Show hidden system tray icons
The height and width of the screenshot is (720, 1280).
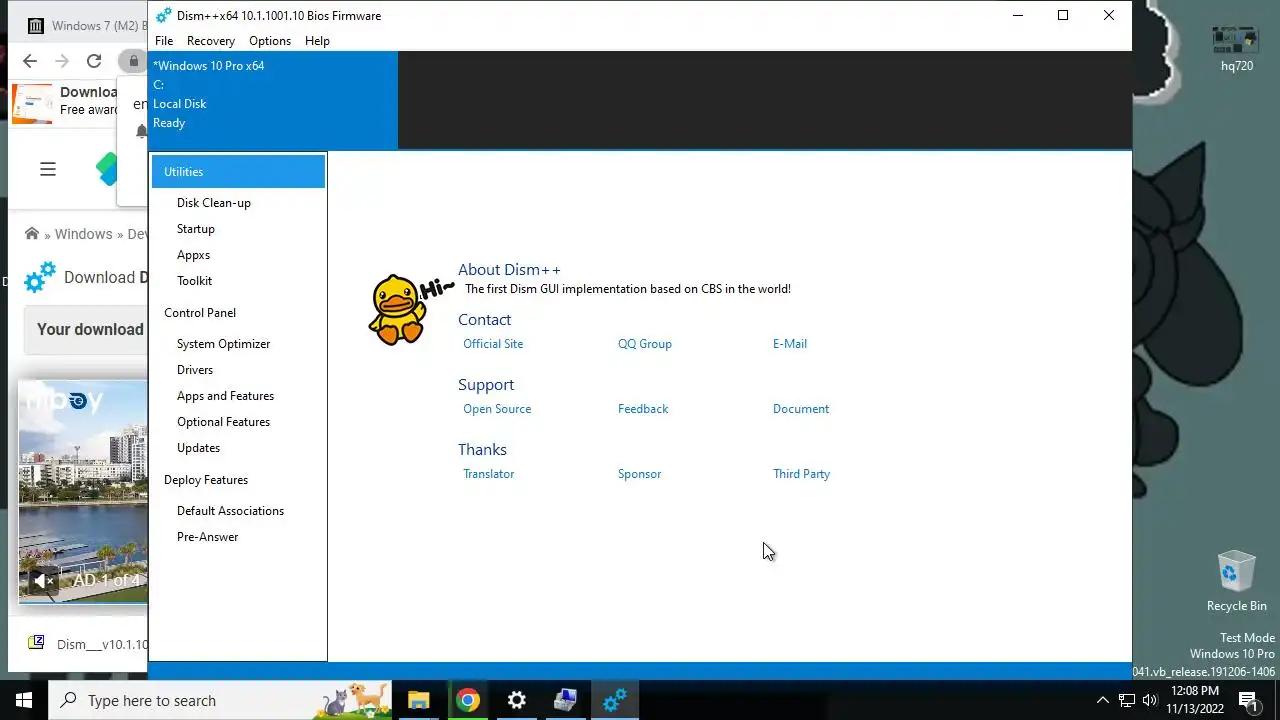tap(1102, 700)
